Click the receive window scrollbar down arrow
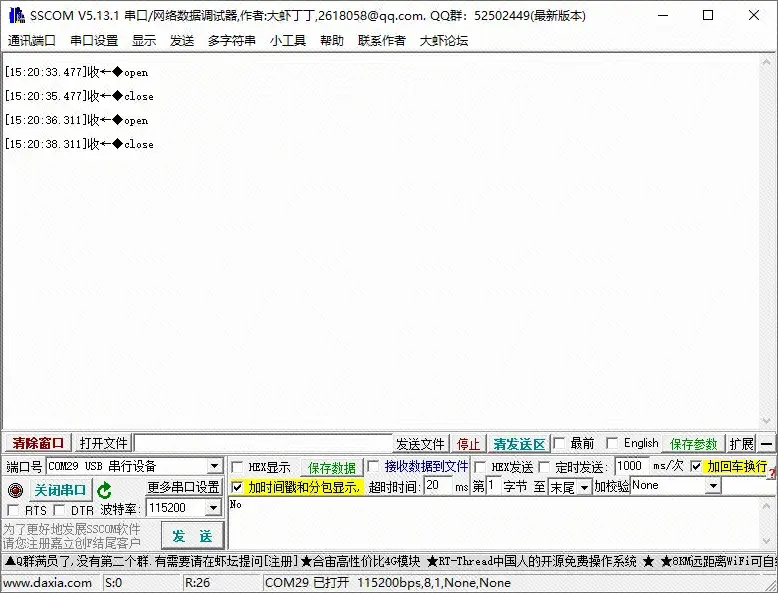This screenshot has width=778, height=593. point(767,421)
